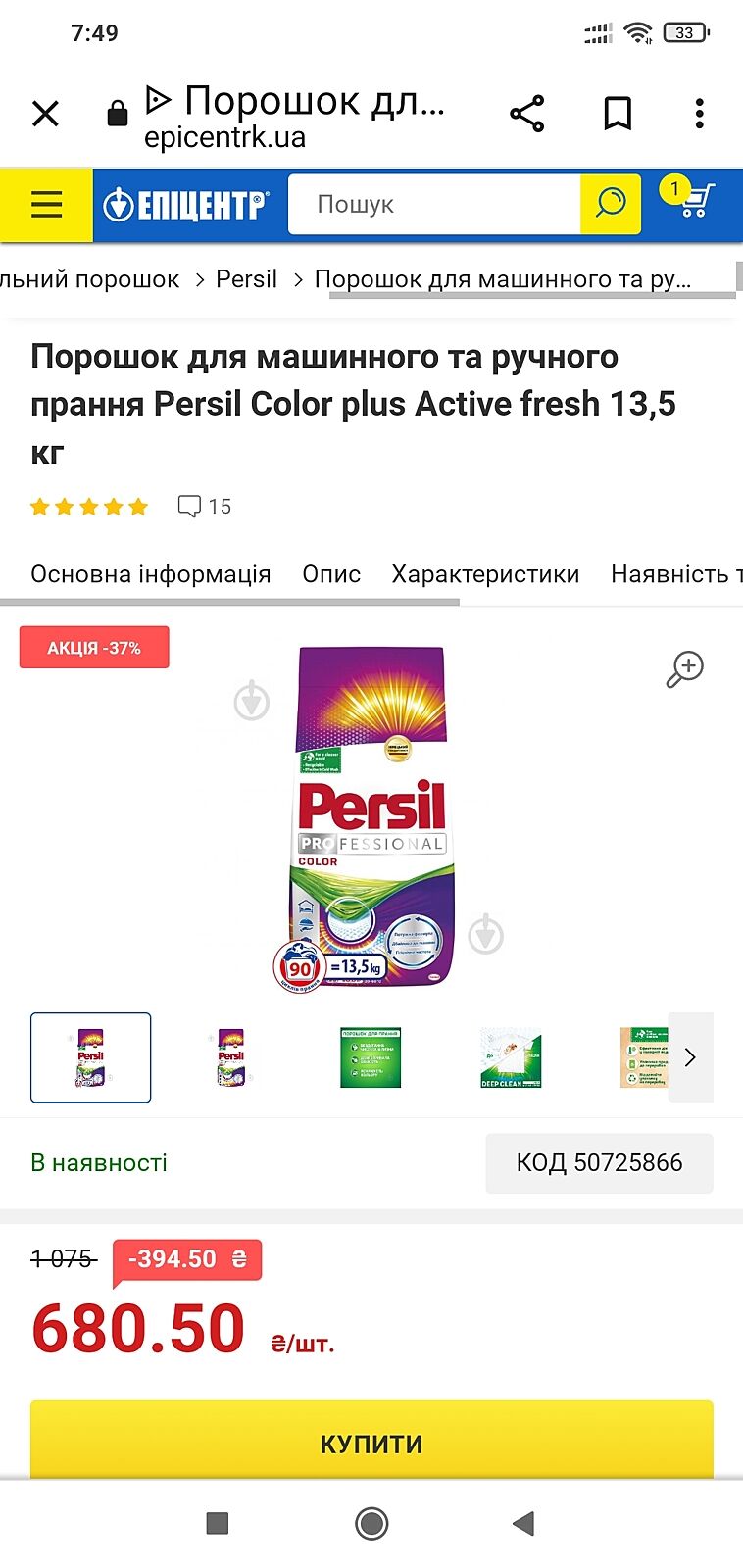Select the Основна інформація tab
Screen dimensions: 743x1568
tap(151, 574)
